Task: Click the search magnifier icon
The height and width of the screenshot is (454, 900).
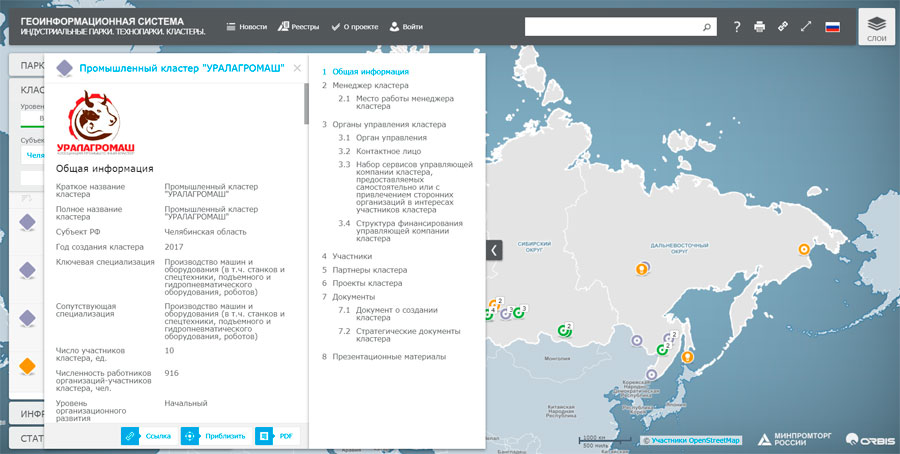Action: pyautogui.click(x=707, y=27)
